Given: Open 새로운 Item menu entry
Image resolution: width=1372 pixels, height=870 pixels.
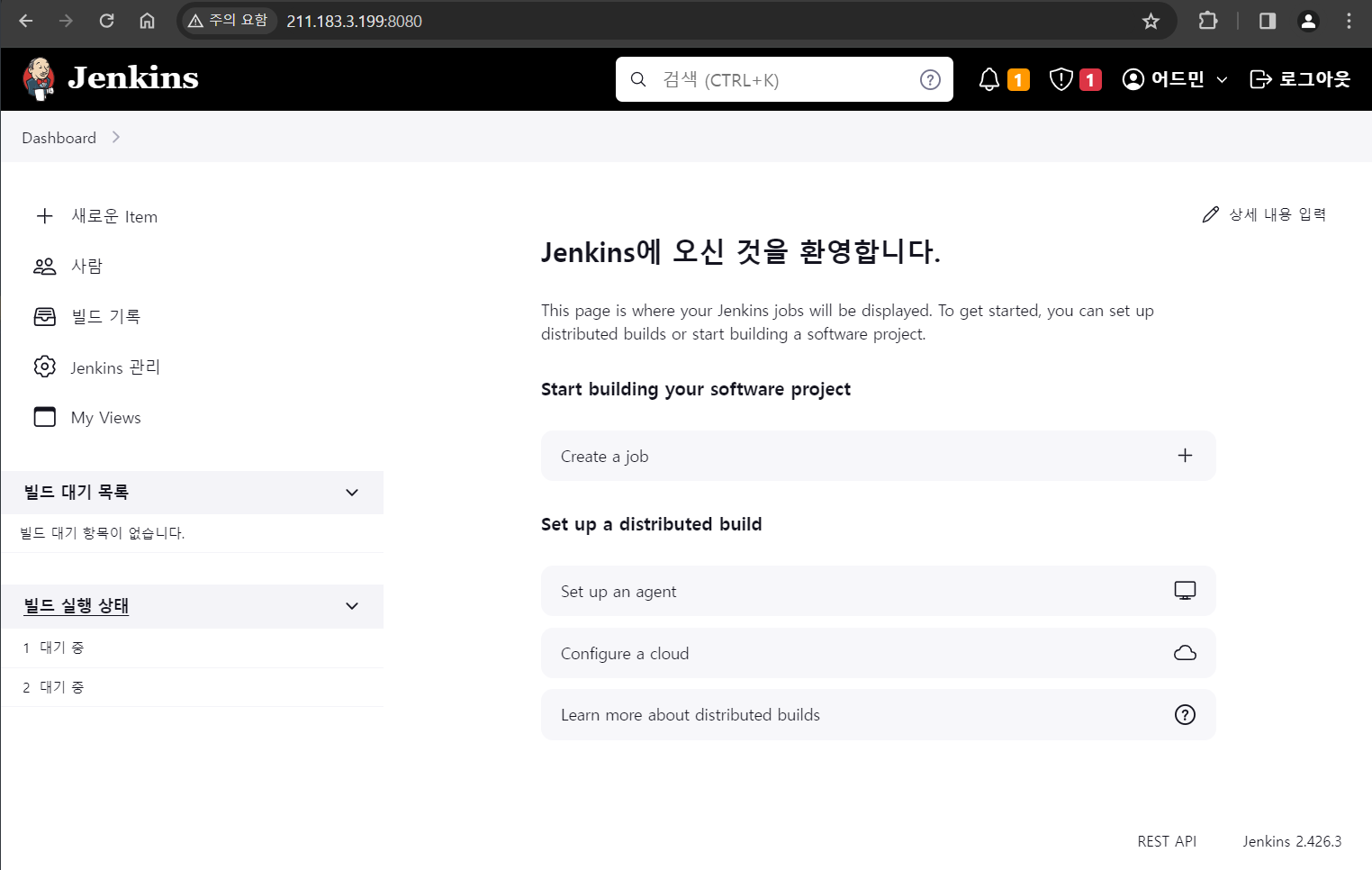Looking at the screenshot, I should click(114, 216).
